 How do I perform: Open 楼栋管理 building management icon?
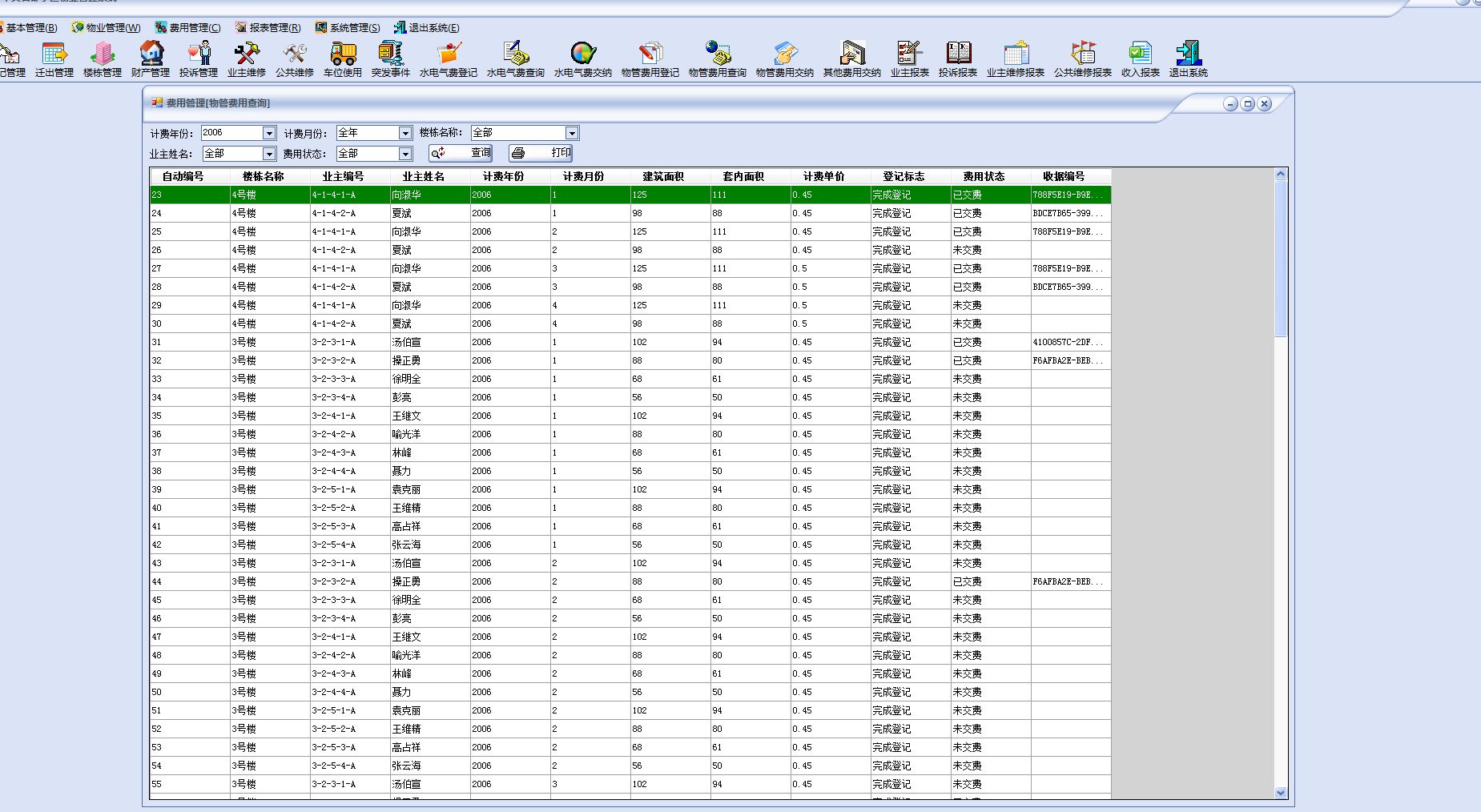pyautogui.click(x=103, y=59)
